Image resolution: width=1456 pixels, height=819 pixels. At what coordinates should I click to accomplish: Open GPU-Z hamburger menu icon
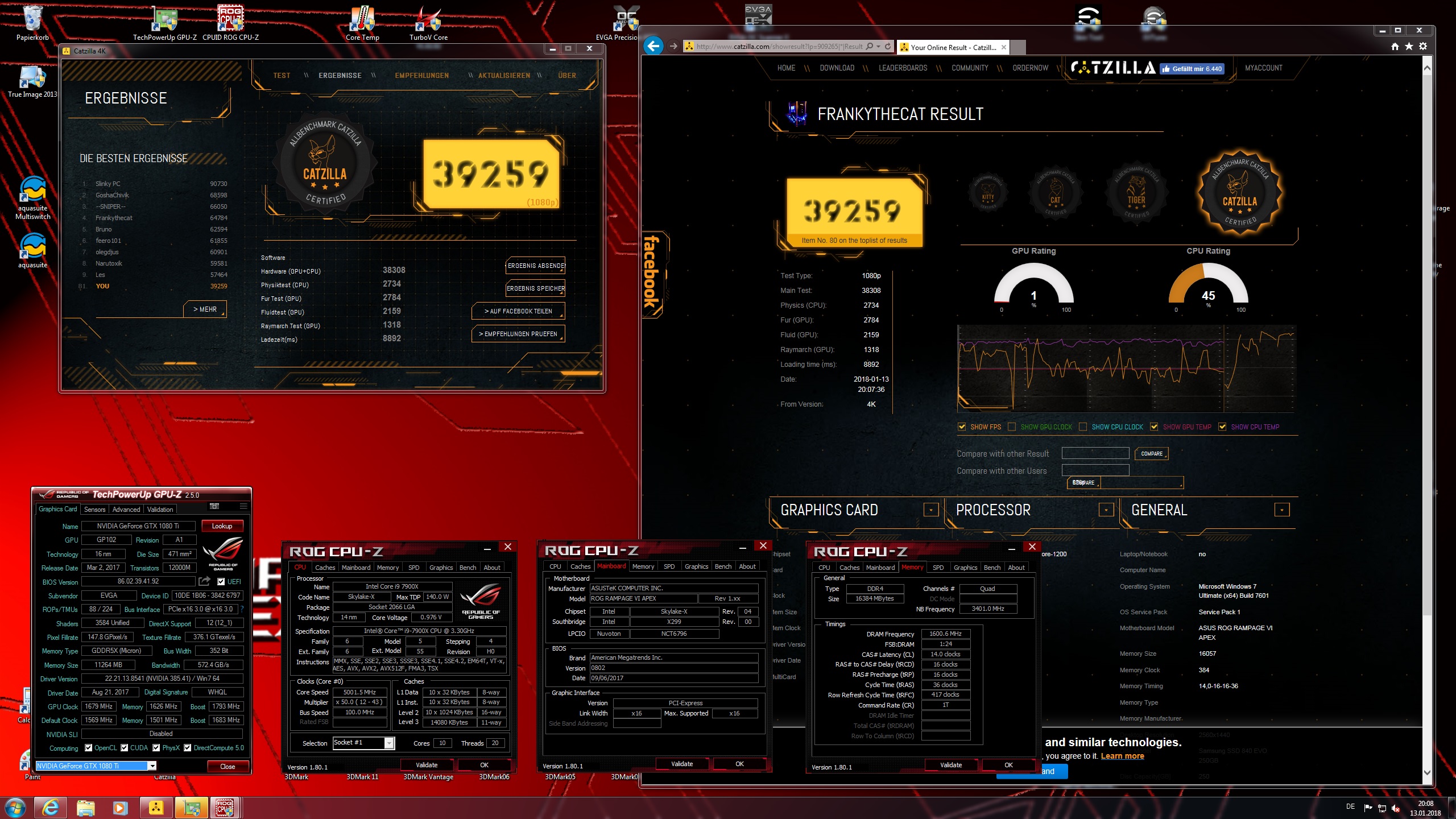point(243,506)
